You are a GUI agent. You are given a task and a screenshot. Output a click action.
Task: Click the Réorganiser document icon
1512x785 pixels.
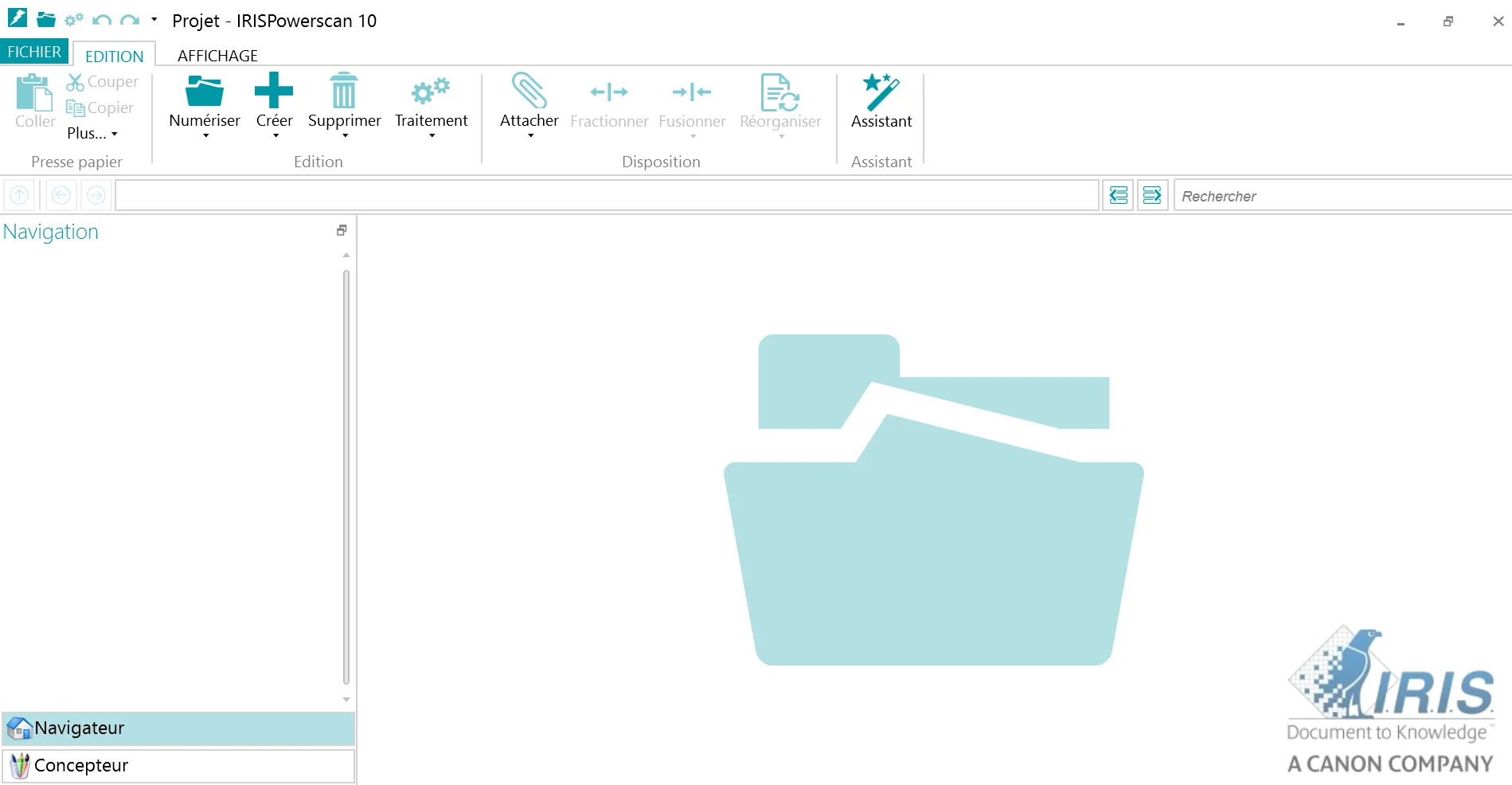coord(779,92)
